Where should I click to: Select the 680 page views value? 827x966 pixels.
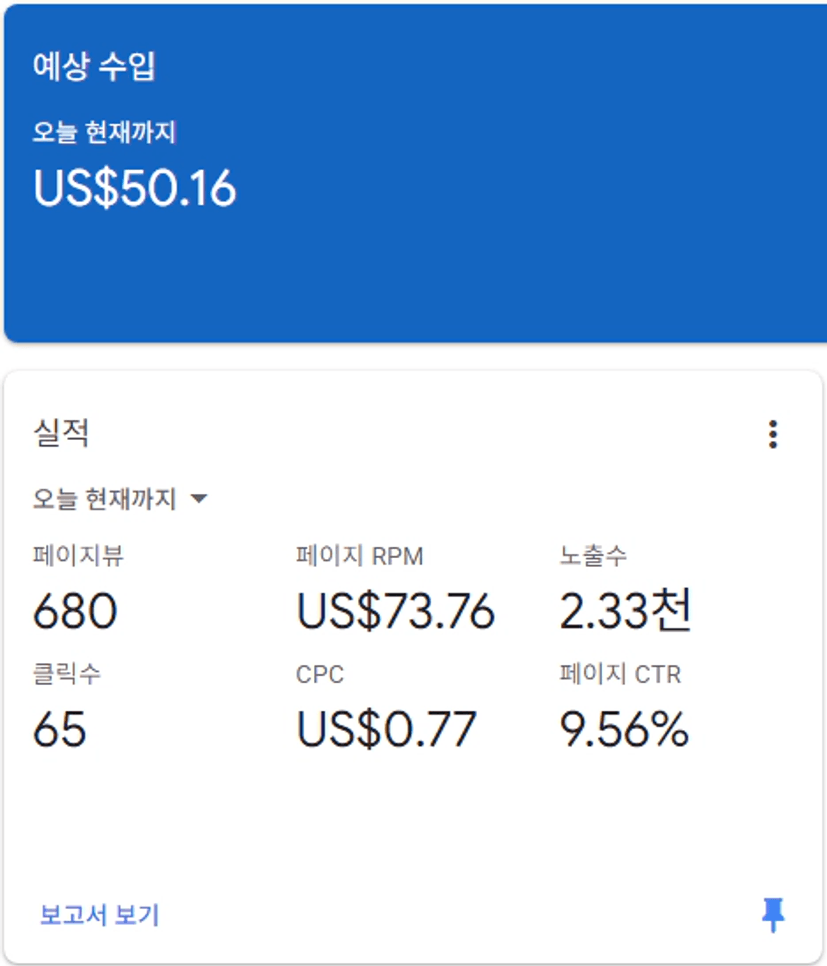point(75,611)
